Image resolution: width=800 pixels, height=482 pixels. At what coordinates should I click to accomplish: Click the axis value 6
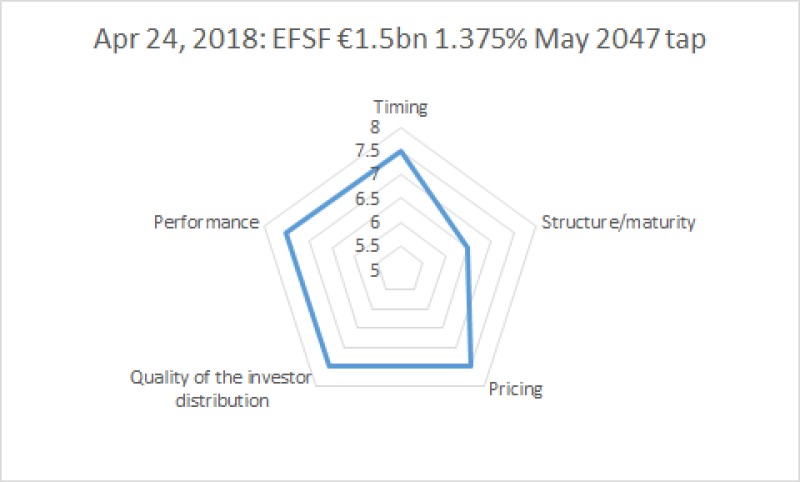click(x=374, y=222)
